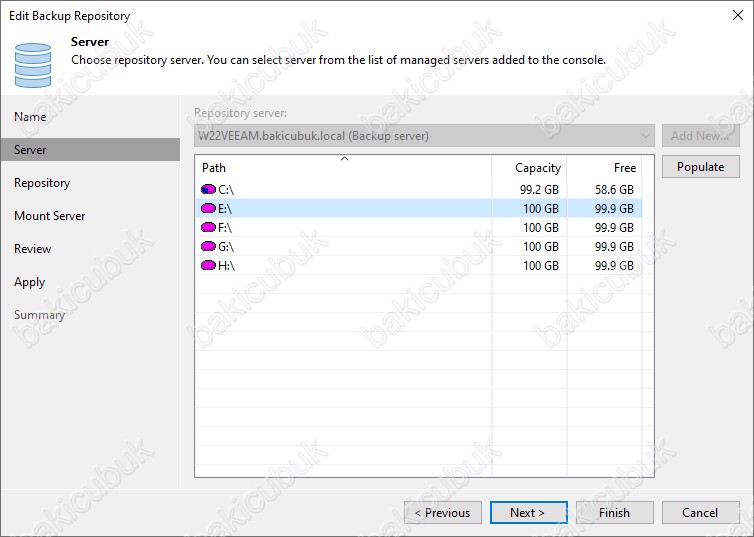Open the Repository server dropdown
This screenshot has height=537, width=754.
point(424,136)
